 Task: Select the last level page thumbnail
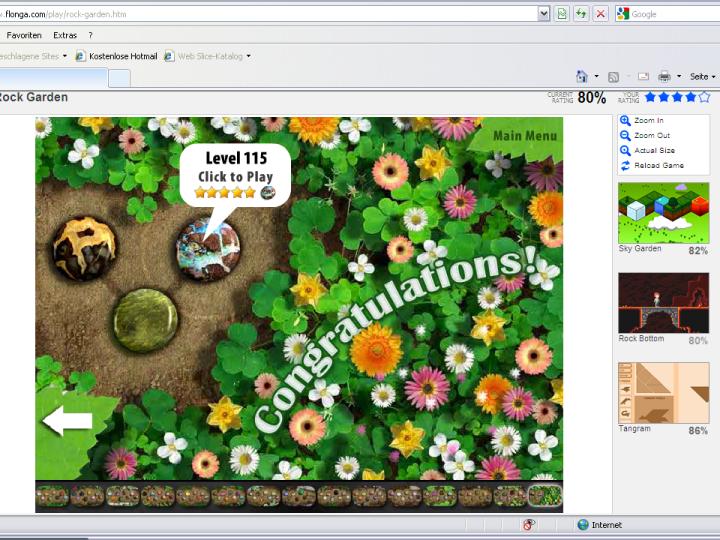545,496
